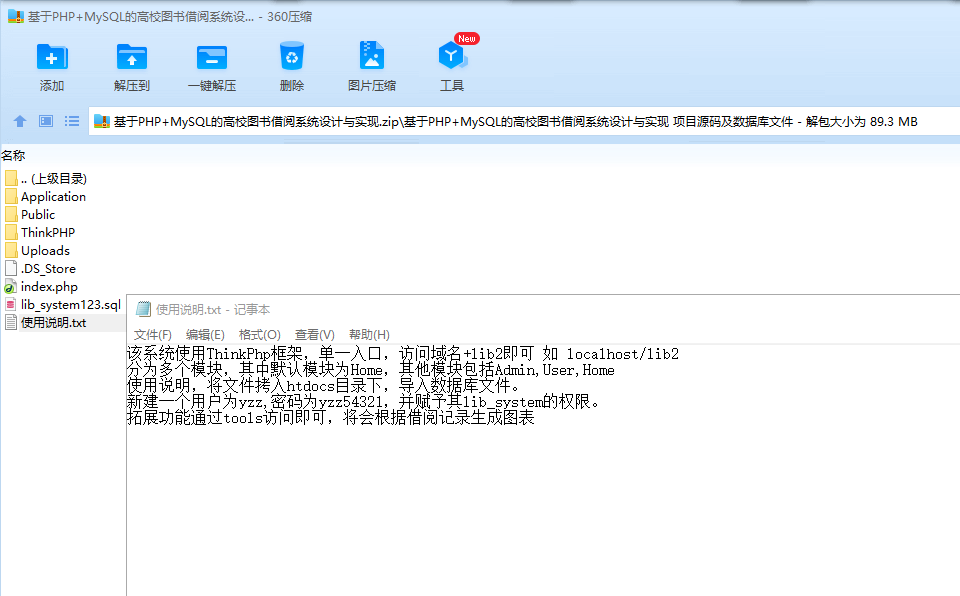
Task: Open Notepad's 文件(F) menu
Action: click(x=152, y=334)
